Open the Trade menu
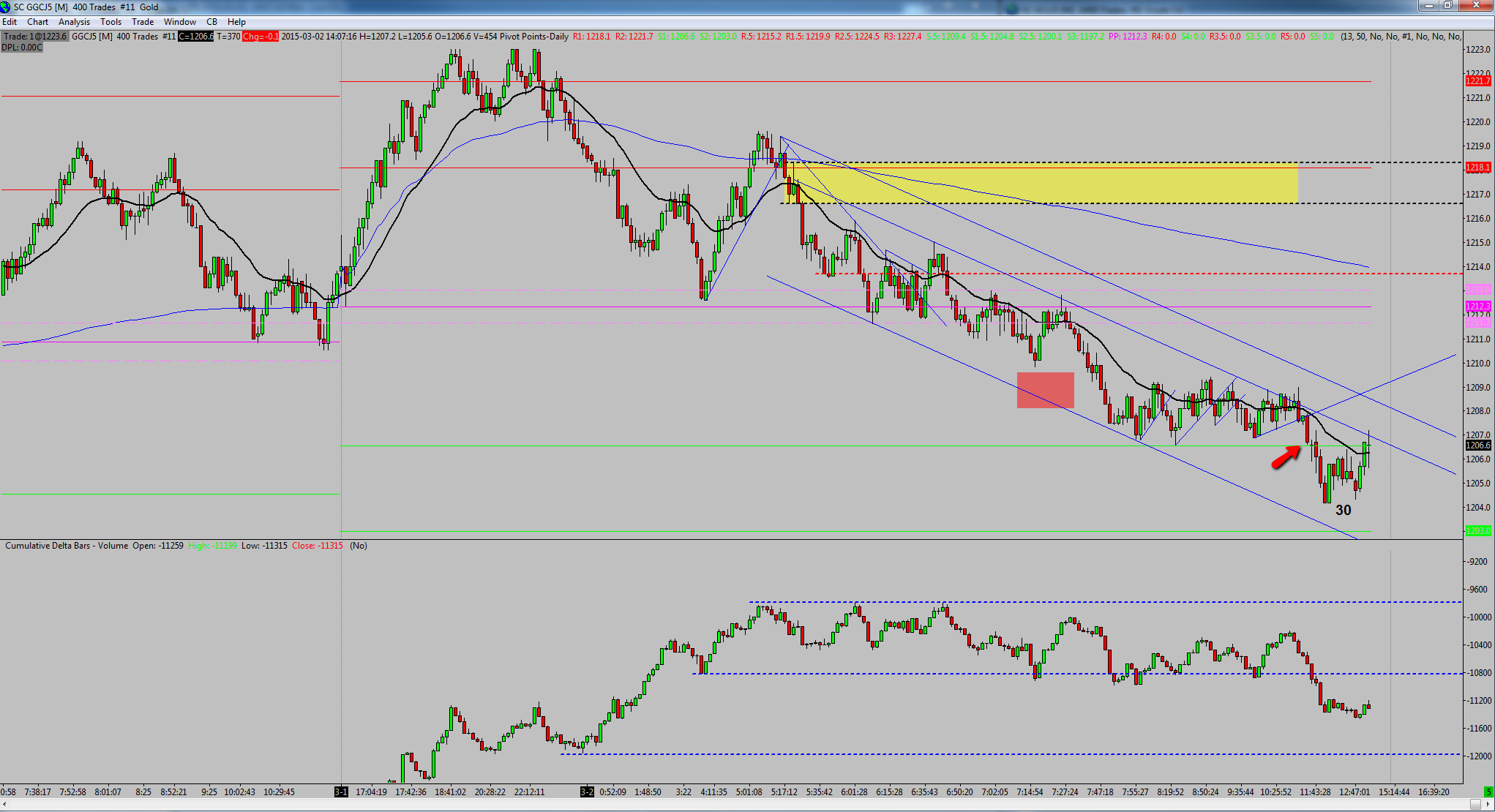1495x812 pixels. [x=143, y=21]
